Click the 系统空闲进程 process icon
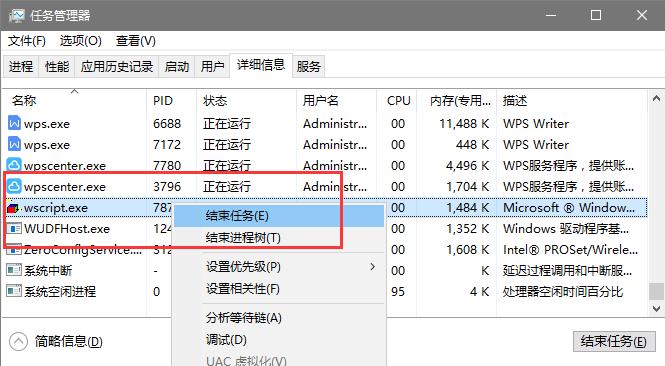 tap(14, 291)
